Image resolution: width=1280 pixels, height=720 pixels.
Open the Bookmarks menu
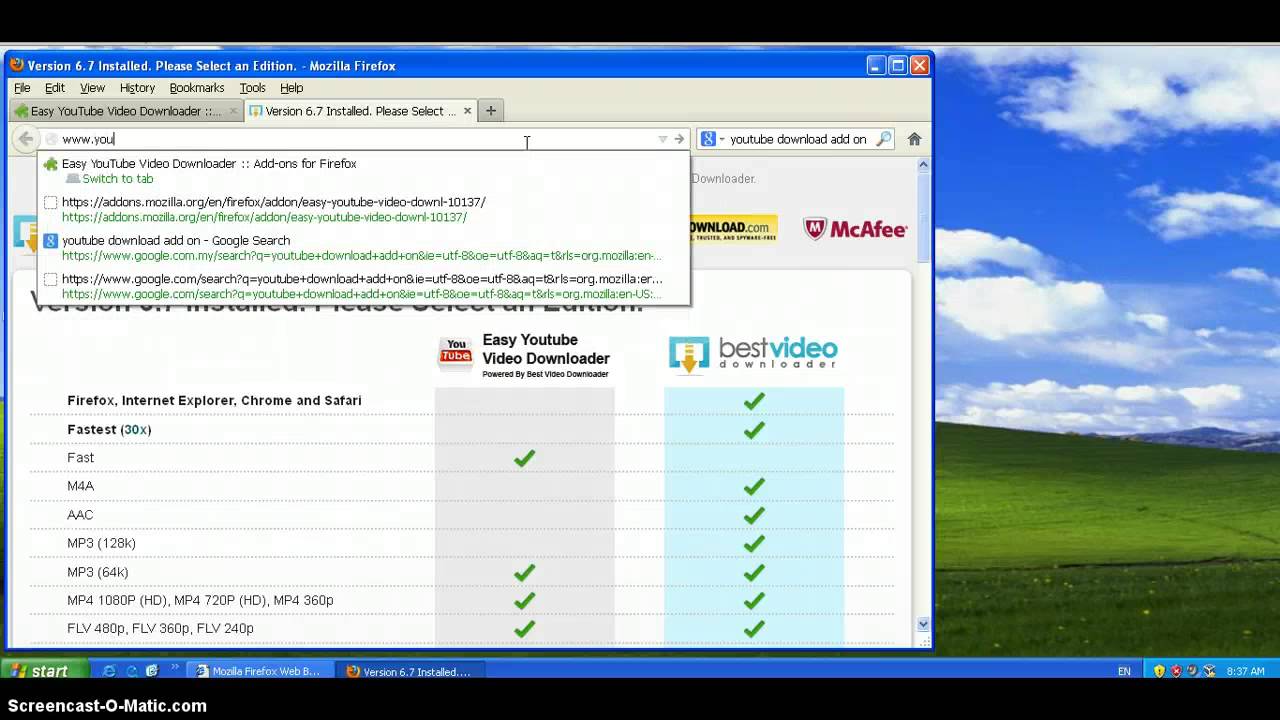click(x=197, y=88)
